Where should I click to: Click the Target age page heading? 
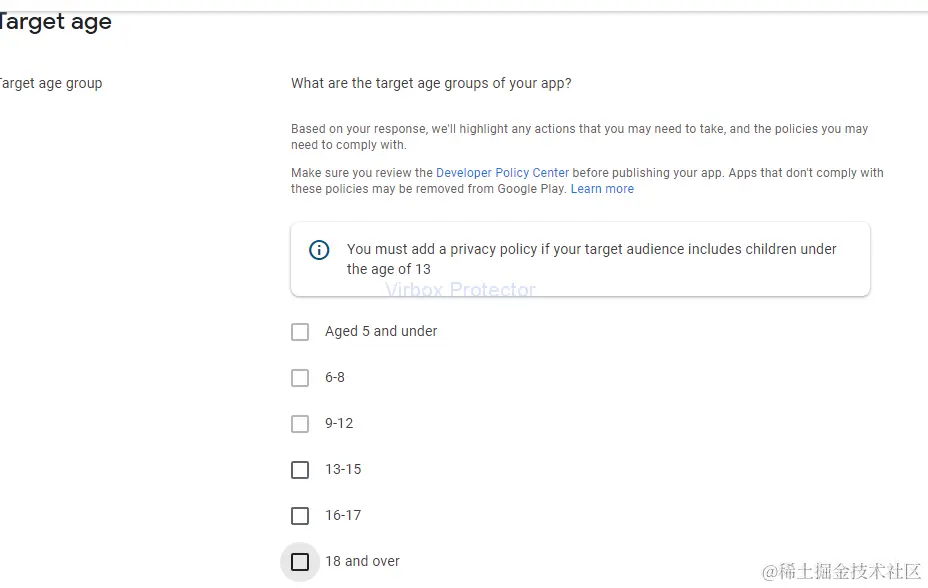(55, 22)
